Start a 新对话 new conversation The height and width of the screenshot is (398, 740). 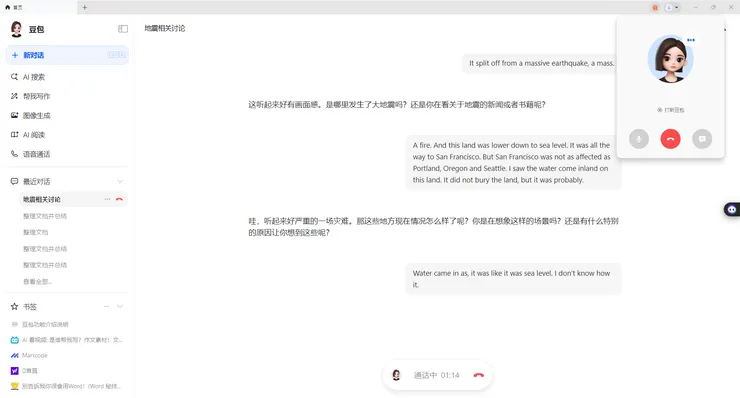(x=67, y=55)
